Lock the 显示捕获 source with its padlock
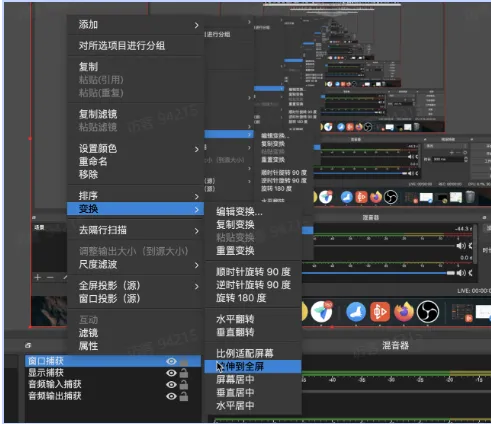Image resolution: width=491 pixels, height=424 pixels. coord(184,373)
